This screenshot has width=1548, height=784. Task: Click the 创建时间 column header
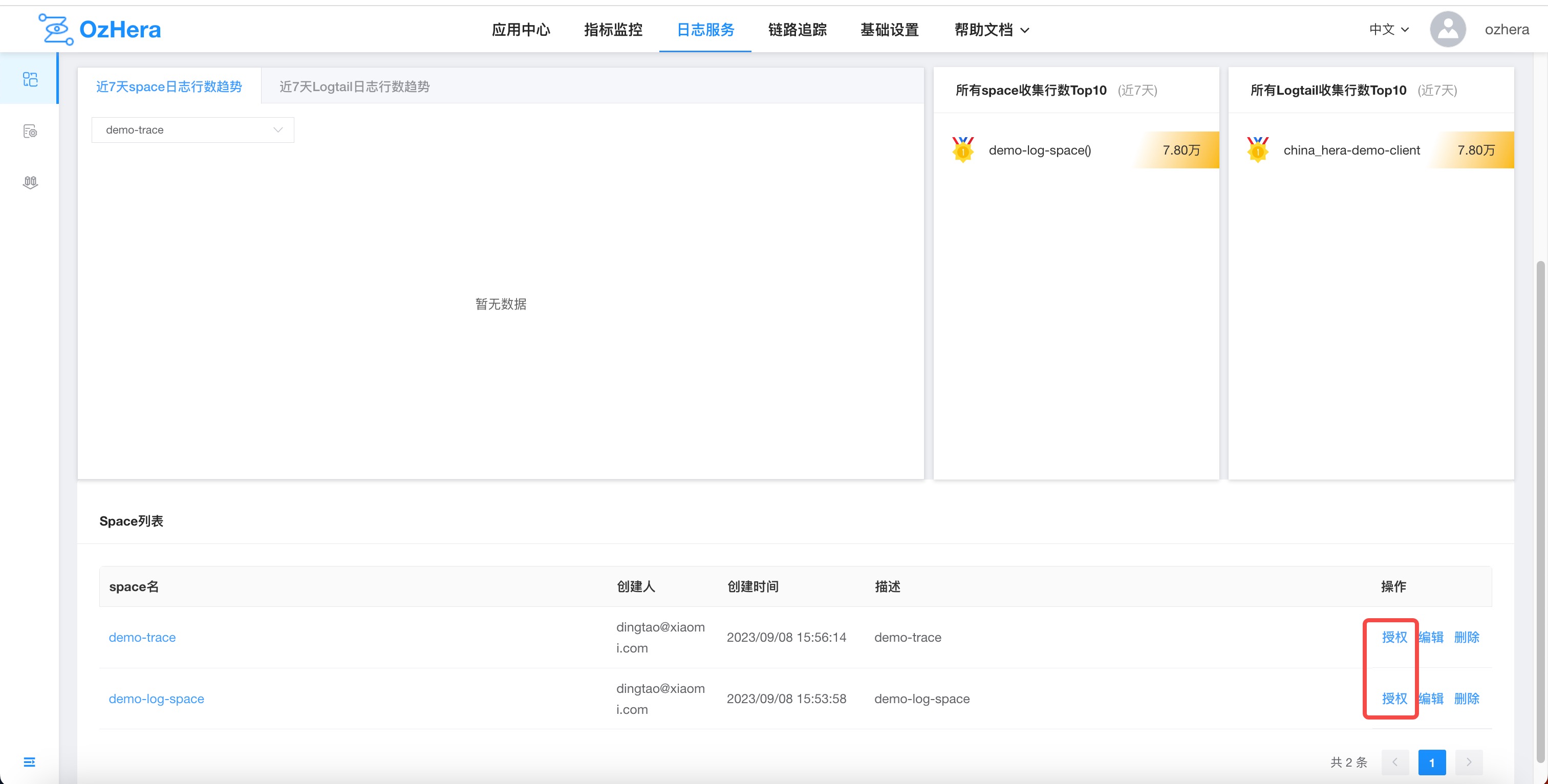point(752,587)
